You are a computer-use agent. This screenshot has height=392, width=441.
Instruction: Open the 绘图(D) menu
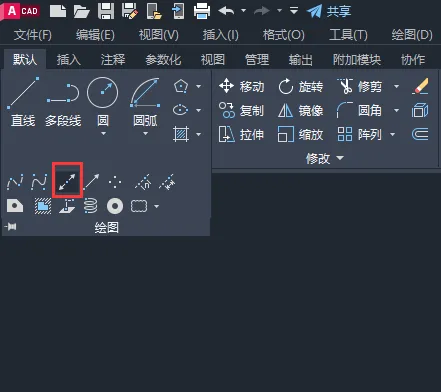tap(412, 35)
